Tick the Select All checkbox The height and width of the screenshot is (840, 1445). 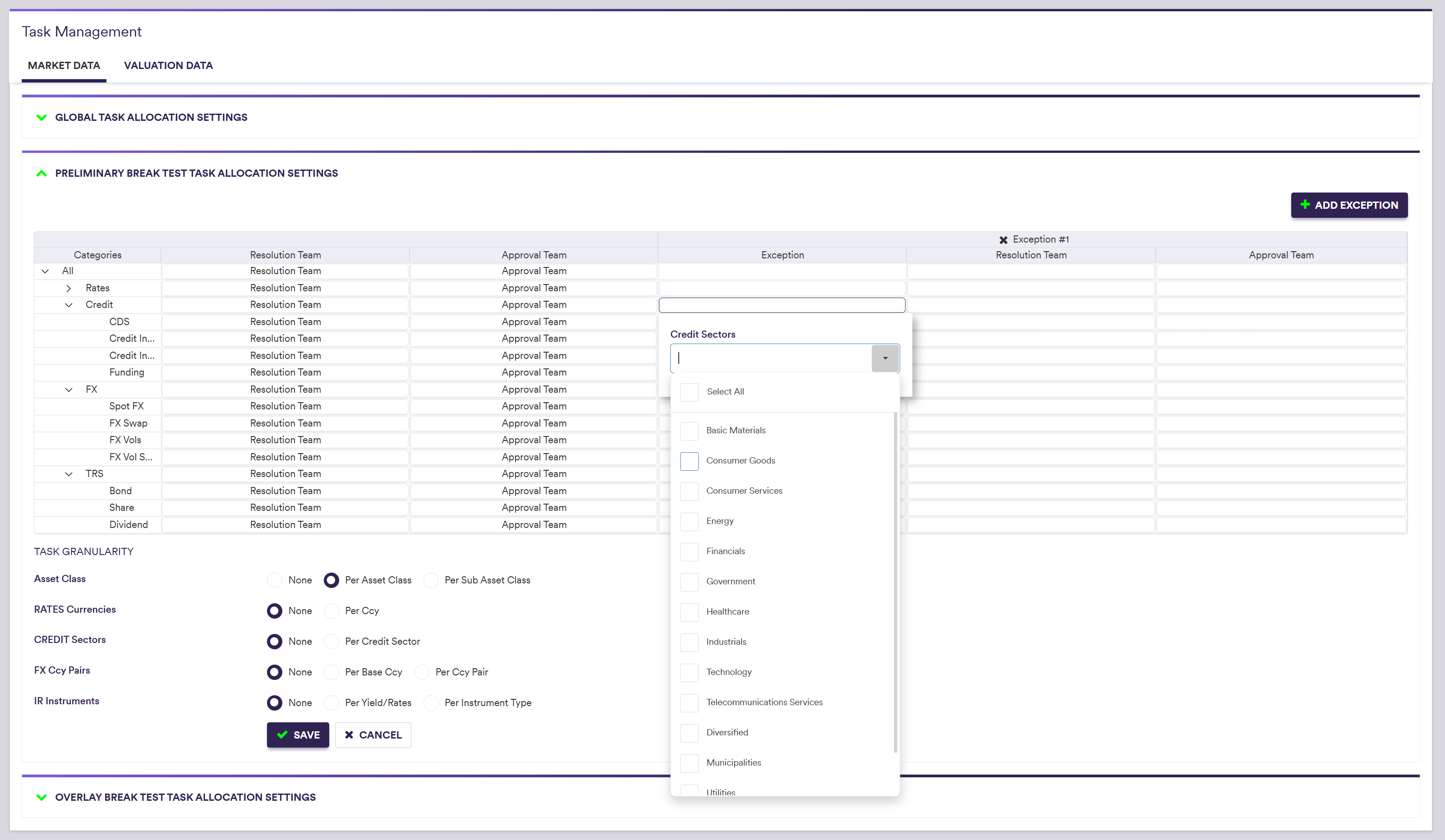(689, 392)
